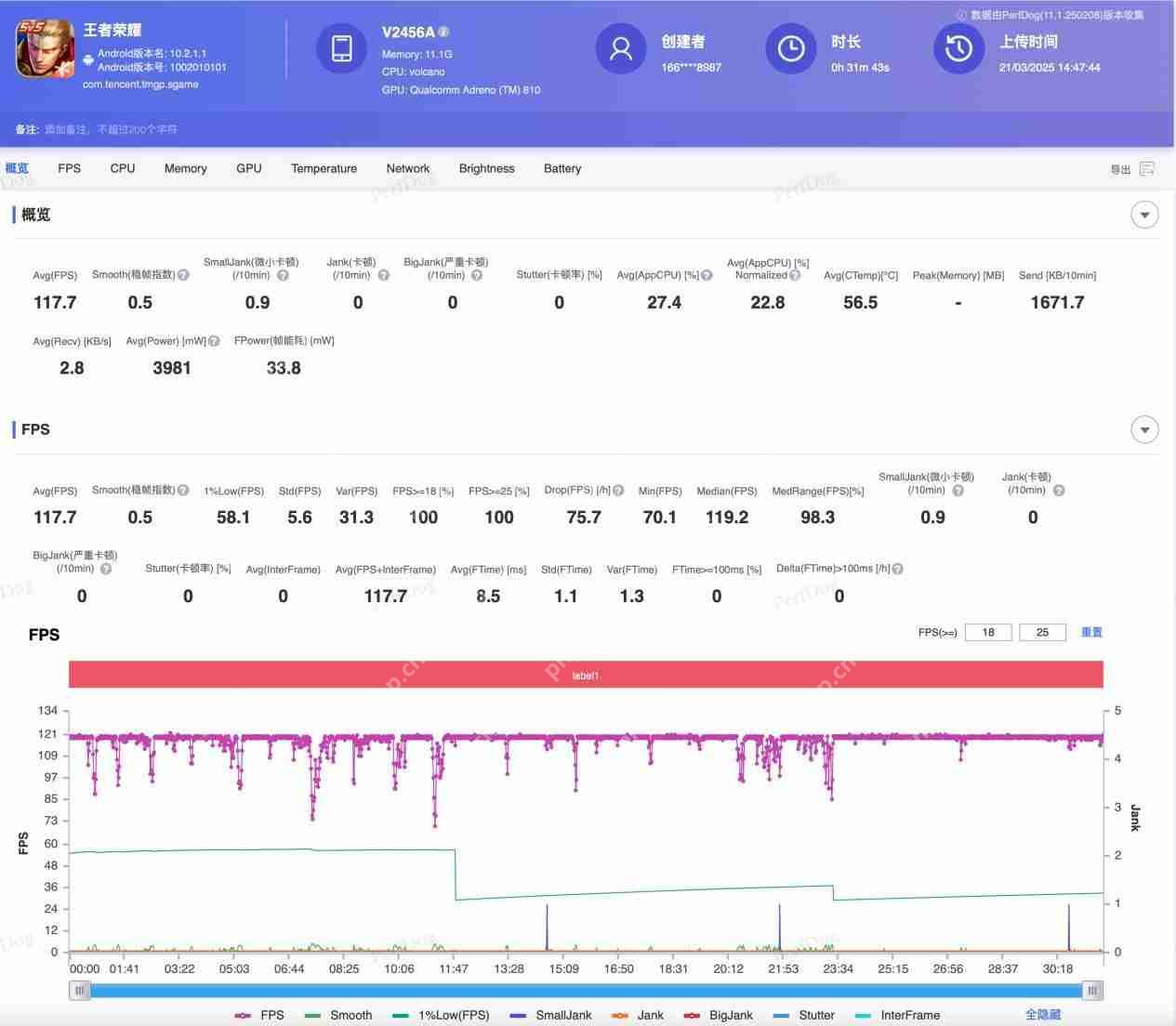This screenshot has height=1026, width=1176.
Task: Click the duration clock icon
Action: 790,48
